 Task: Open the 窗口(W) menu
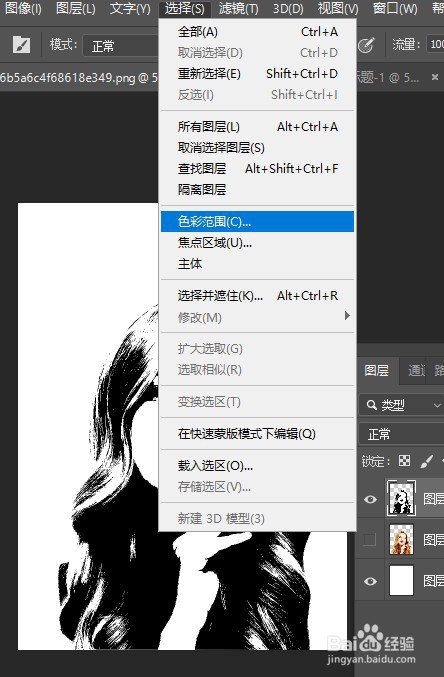(x=395, y=8)
